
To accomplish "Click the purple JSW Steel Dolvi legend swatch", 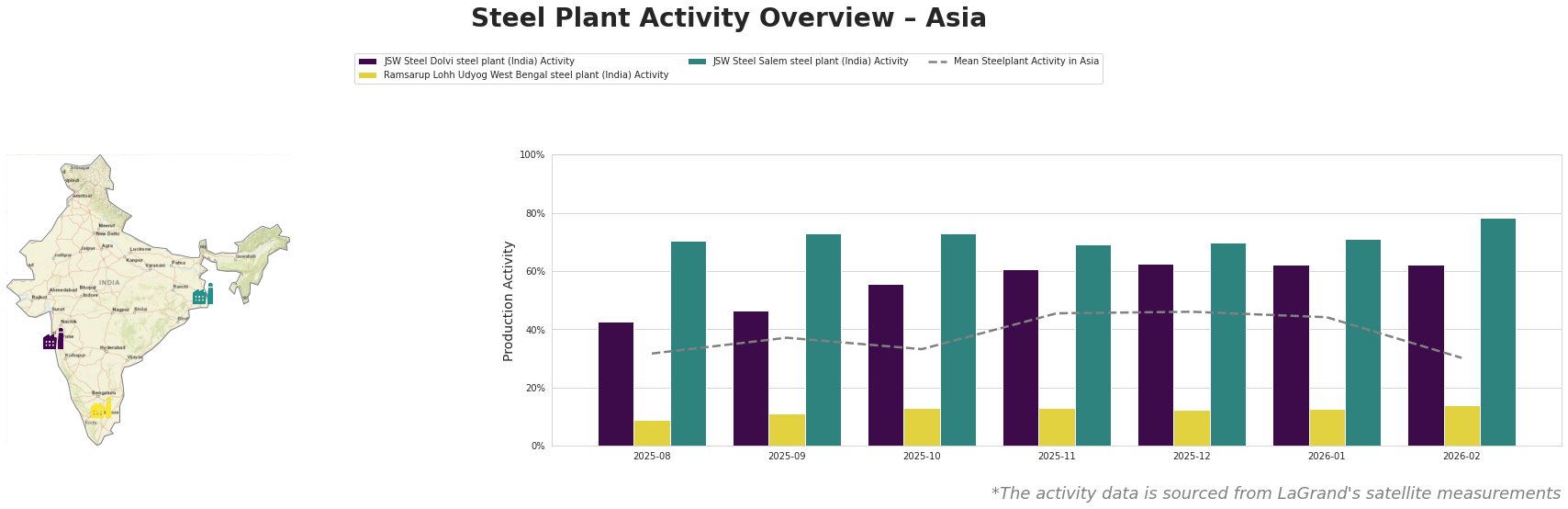I will coord(367,62).
